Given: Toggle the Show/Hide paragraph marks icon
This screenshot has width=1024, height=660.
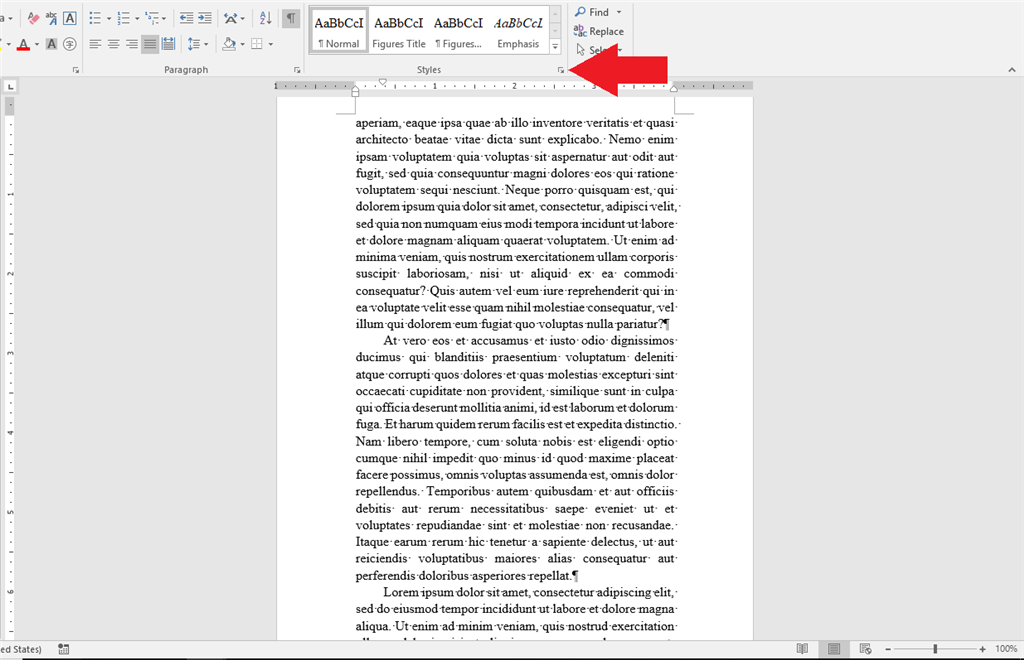Looking at the screenshot, I should [x=290, y=17].
